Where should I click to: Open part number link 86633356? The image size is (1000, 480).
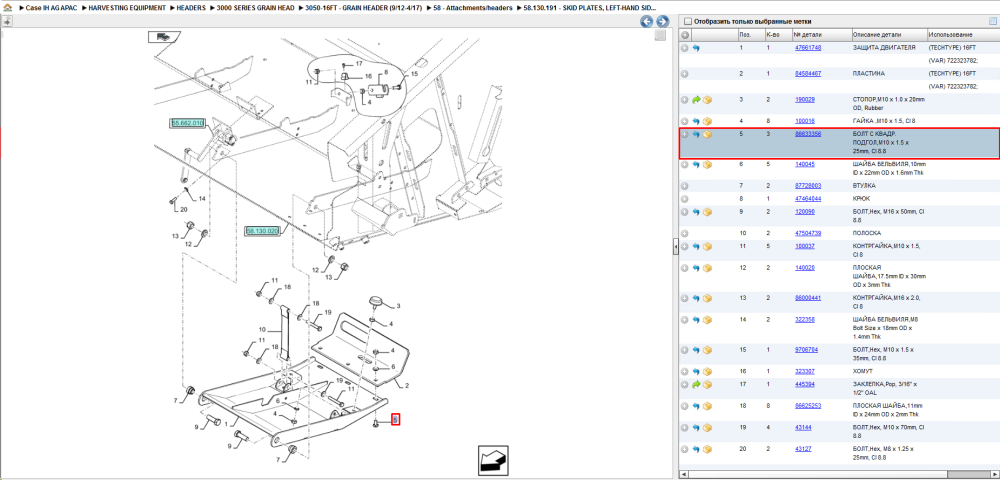(x=807, y=135)
